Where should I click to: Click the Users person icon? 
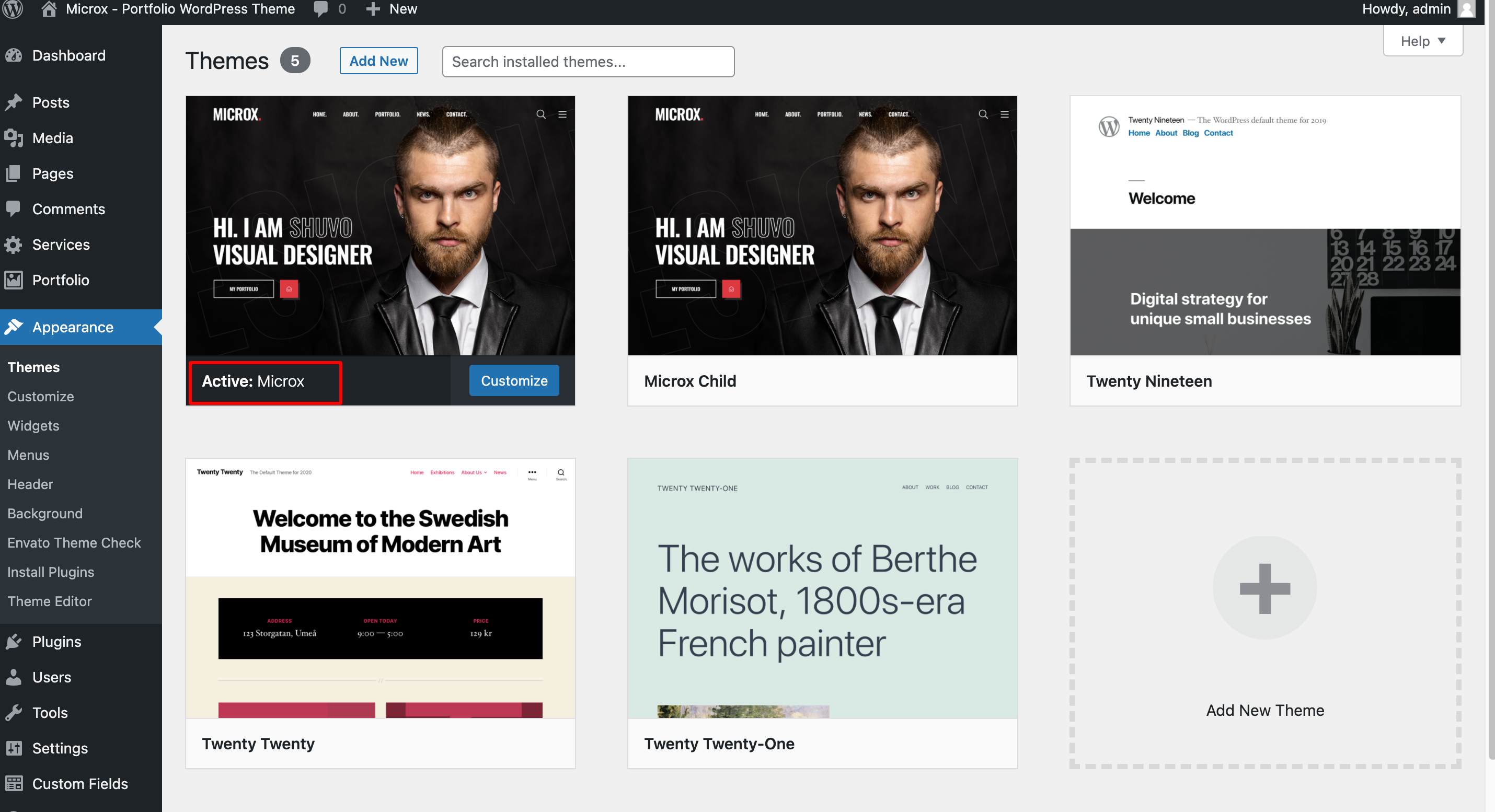click(14, 677)
